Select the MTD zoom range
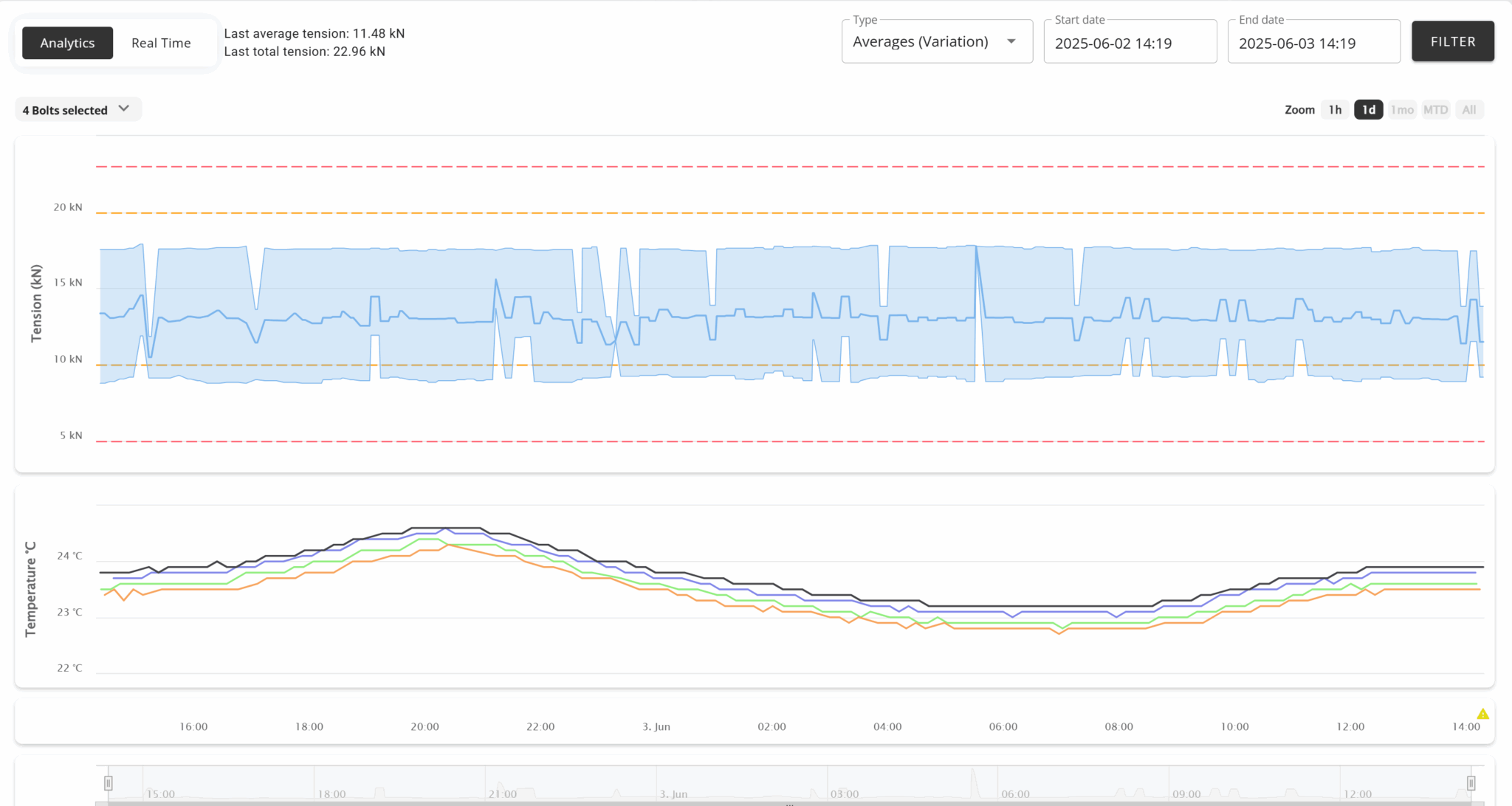Viewport: 1512px width, 806px height. [1436, 109]
